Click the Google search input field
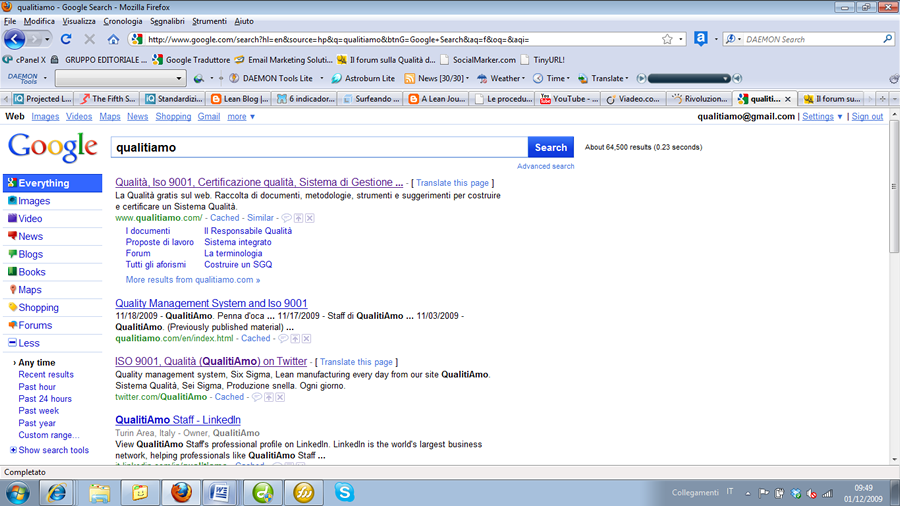 tap(319, 147)
